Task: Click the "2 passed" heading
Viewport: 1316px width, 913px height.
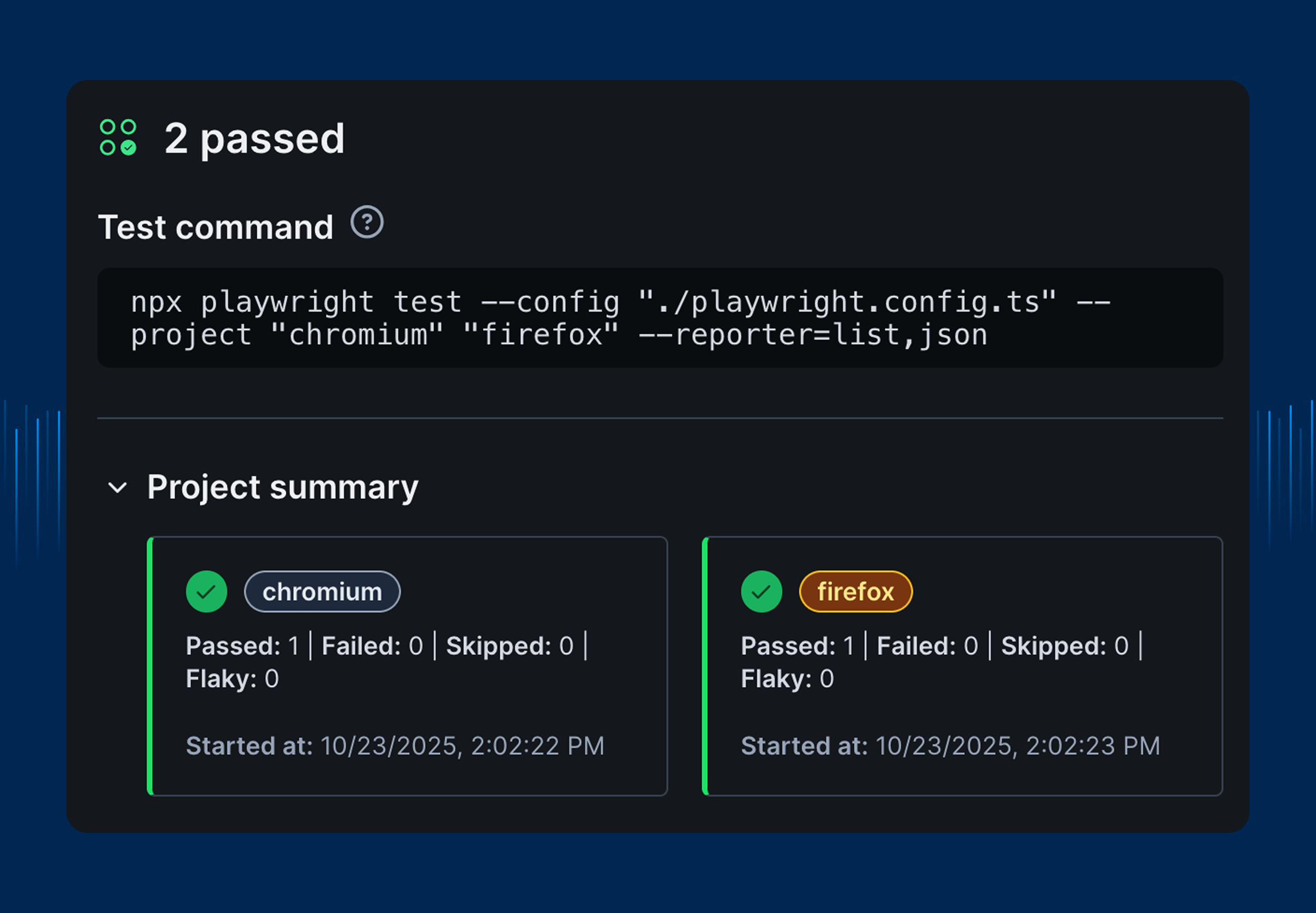Action: point(255,139)
